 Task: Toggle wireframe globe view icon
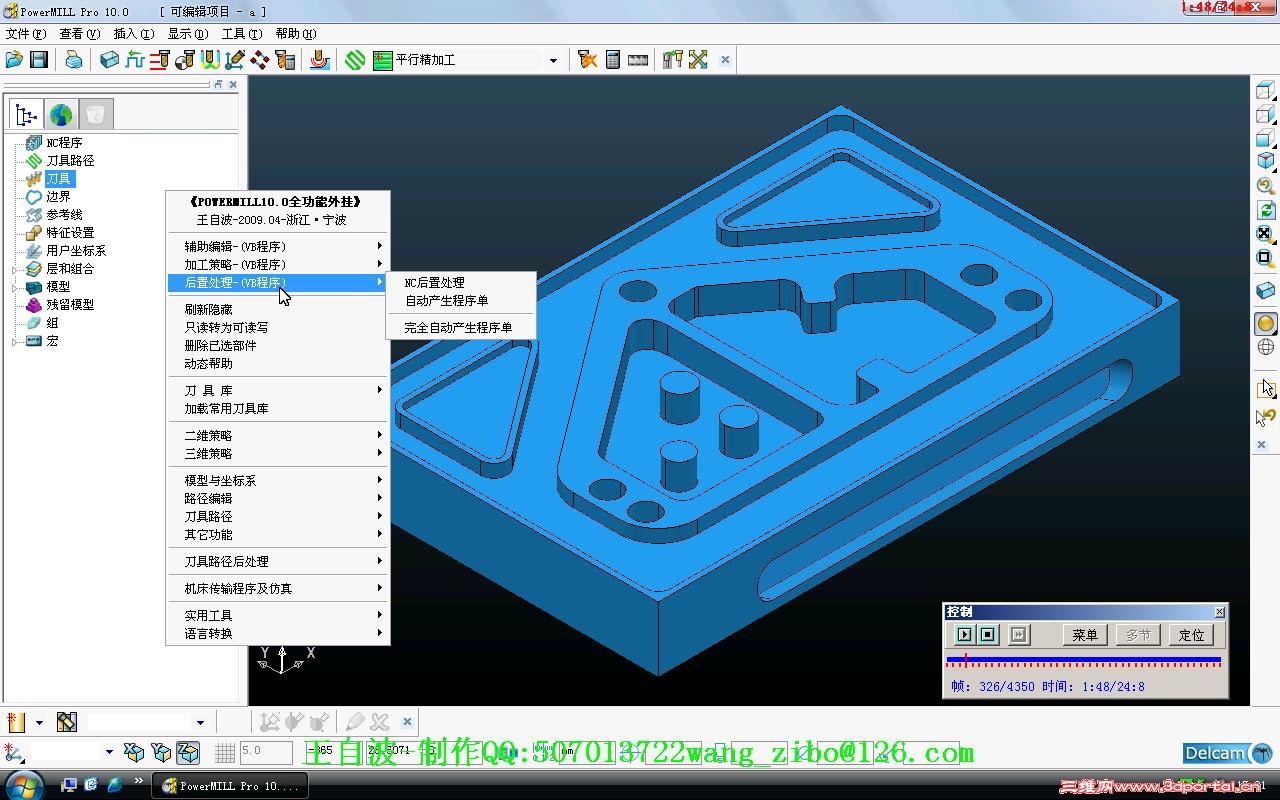1266,347
